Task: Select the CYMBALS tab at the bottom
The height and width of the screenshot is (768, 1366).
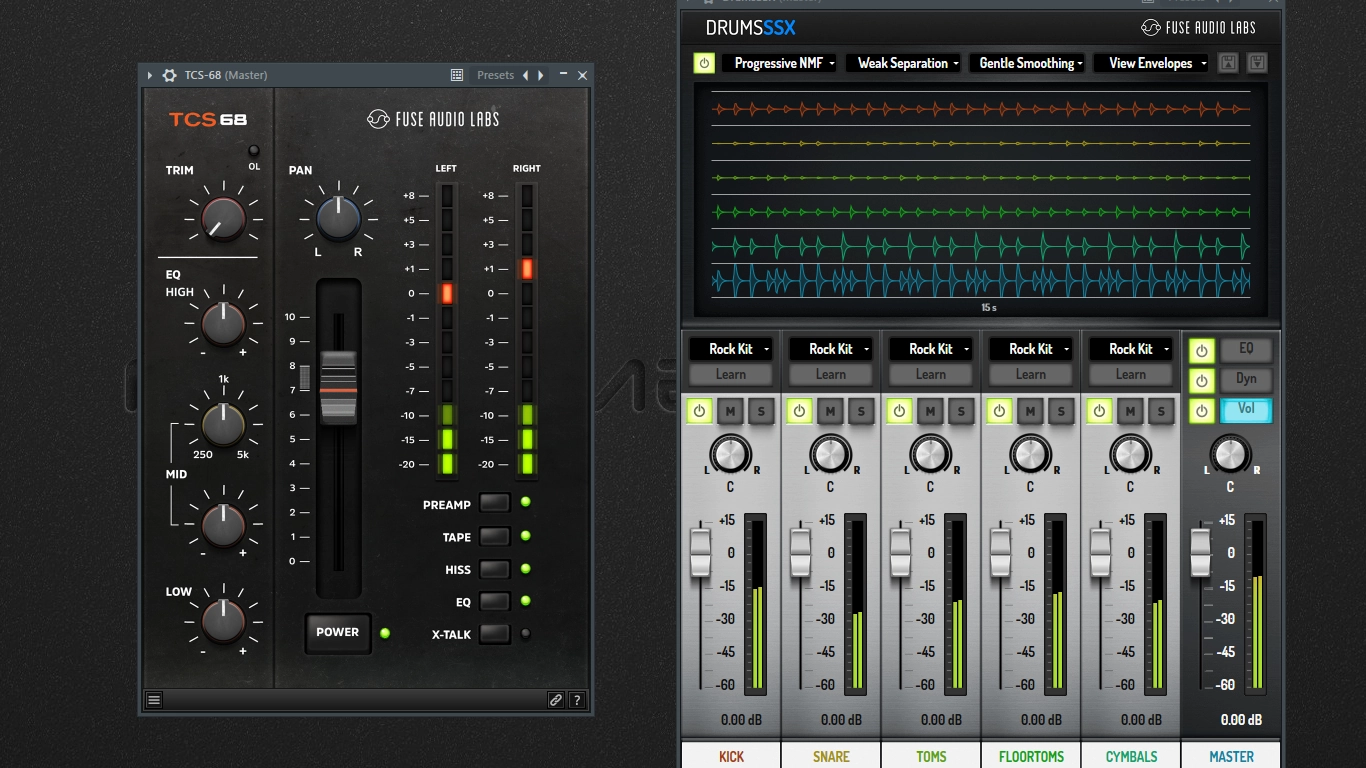Action: pyautogui.click(x=1131, y=755)
